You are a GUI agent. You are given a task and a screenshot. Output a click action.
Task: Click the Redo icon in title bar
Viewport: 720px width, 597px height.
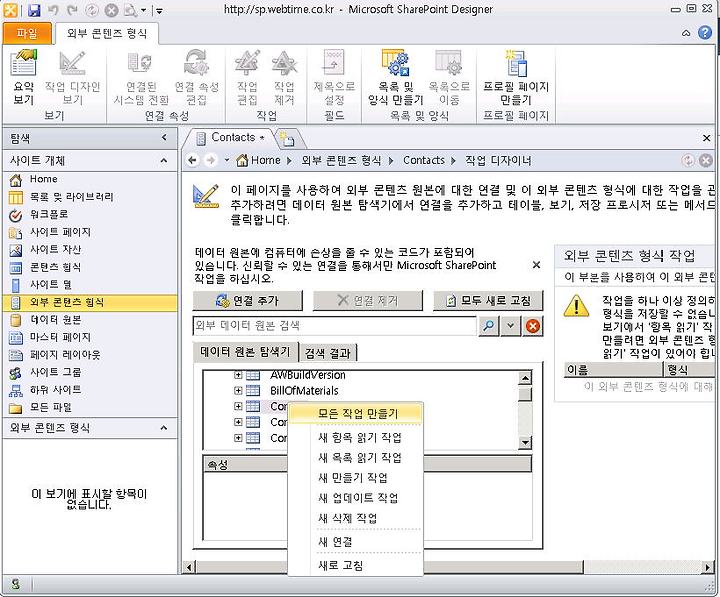click(x=72, y=10)
